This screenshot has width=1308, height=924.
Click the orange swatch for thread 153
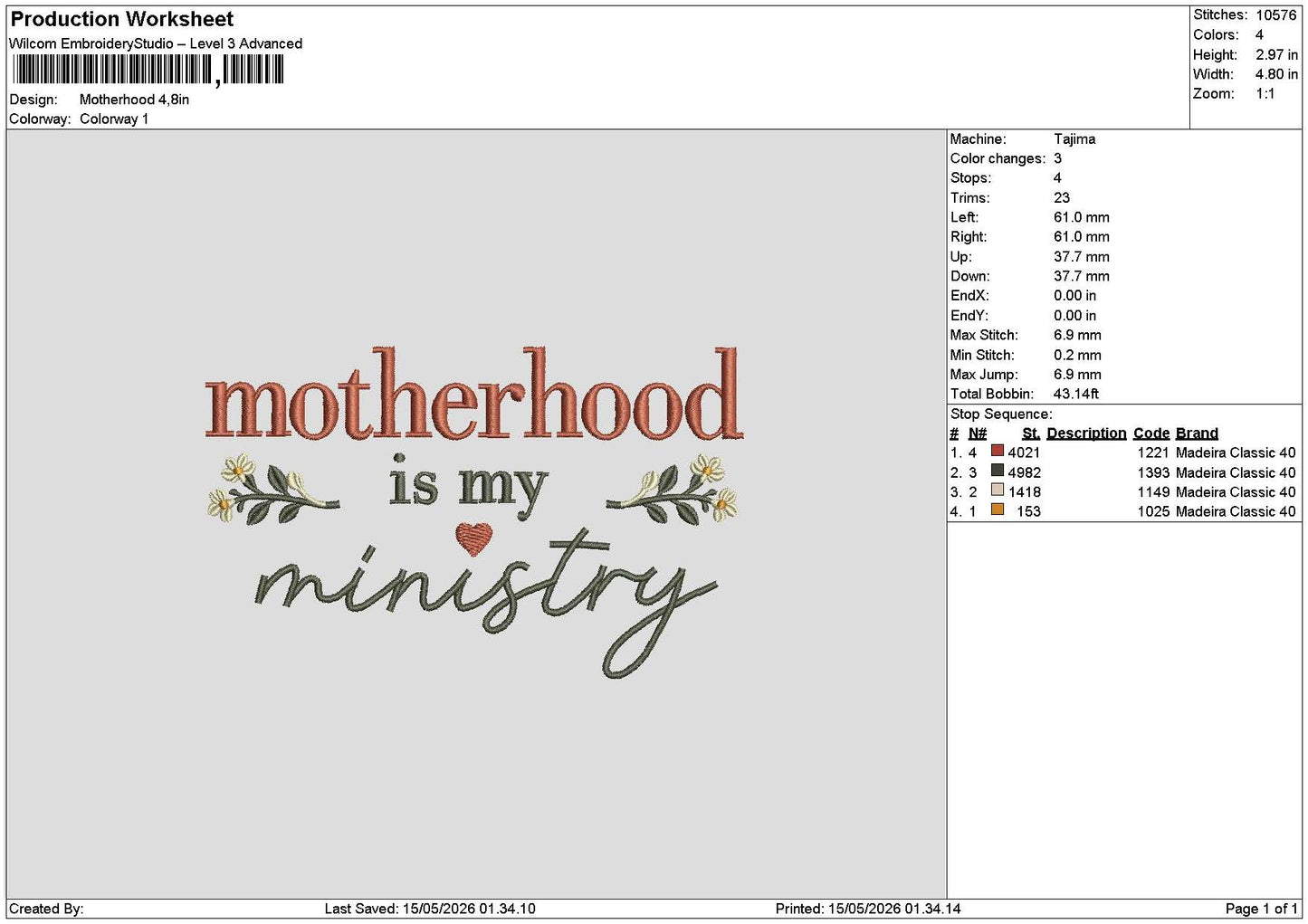(998, 510)
